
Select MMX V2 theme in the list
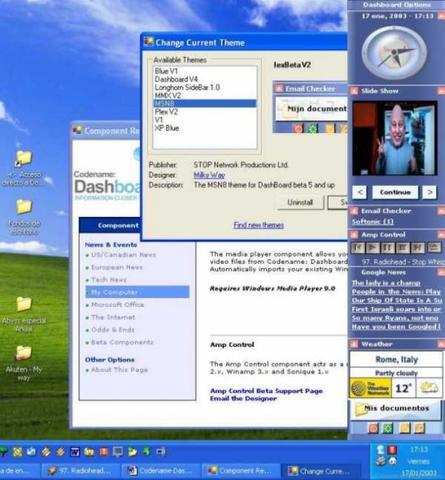204,95
